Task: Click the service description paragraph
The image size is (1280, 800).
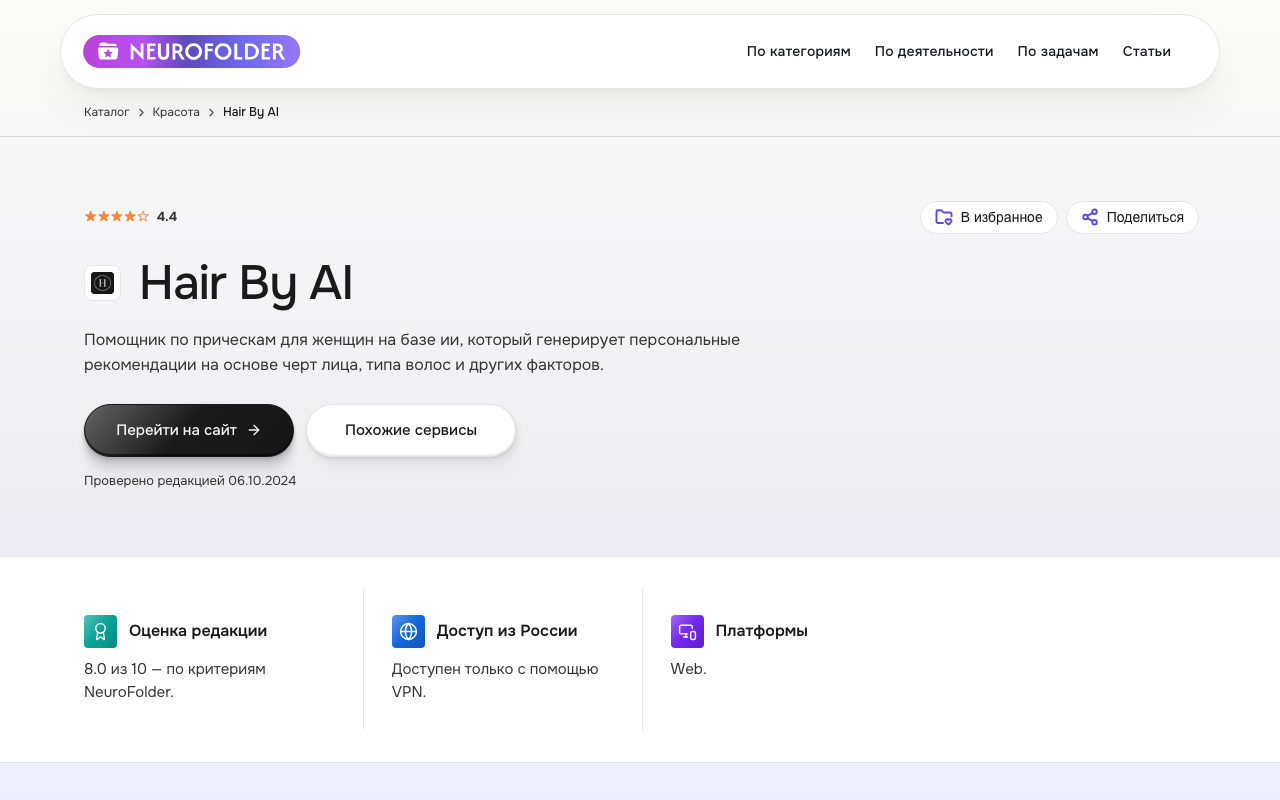Action: click(x=412, y=352)
